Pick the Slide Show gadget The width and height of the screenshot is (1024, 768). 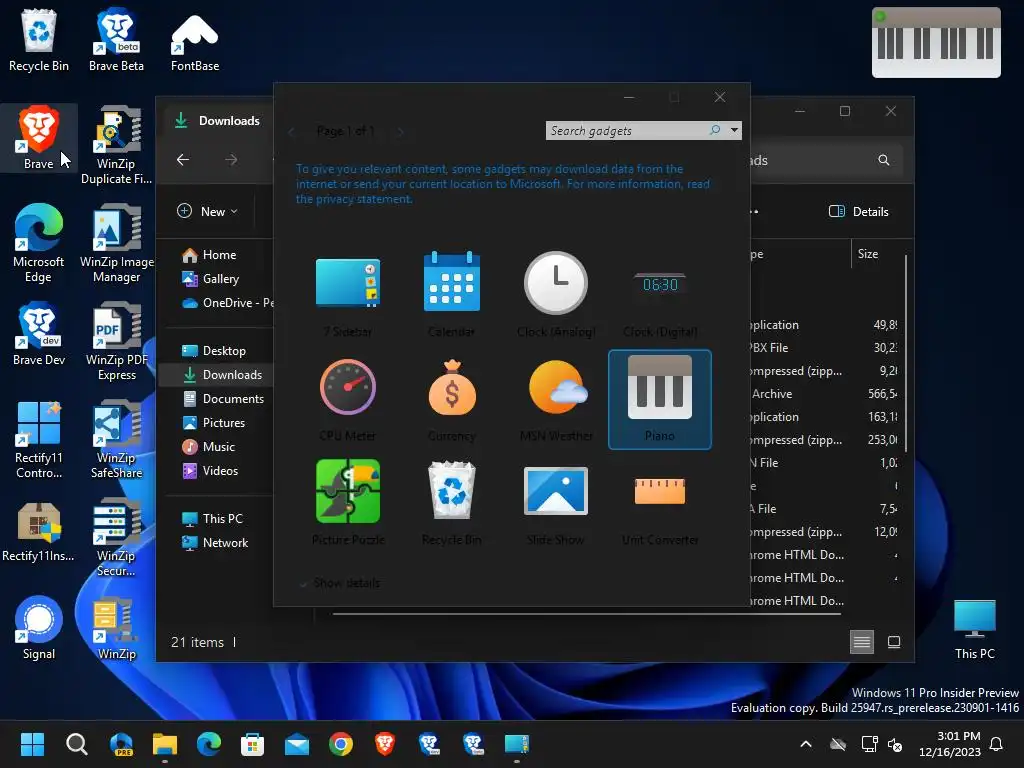pyautogui.click(x=556, y=504)
